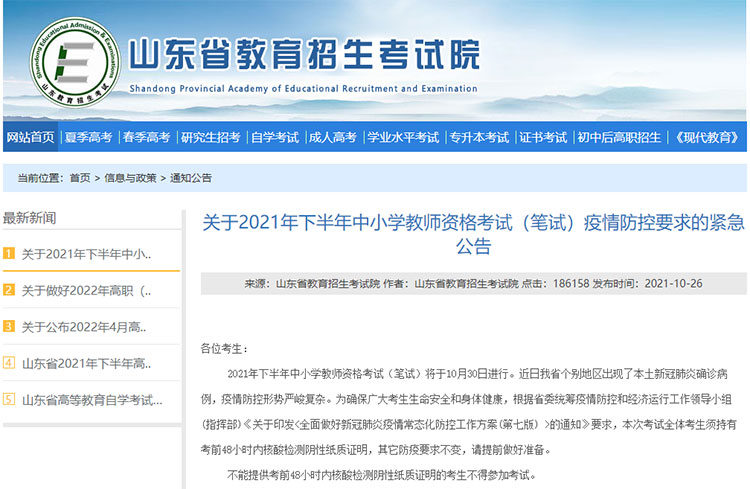The height and width of the screenshot is (489, 750).
Task: Select 成人高考 in the navigation bar
Action: 332,137
